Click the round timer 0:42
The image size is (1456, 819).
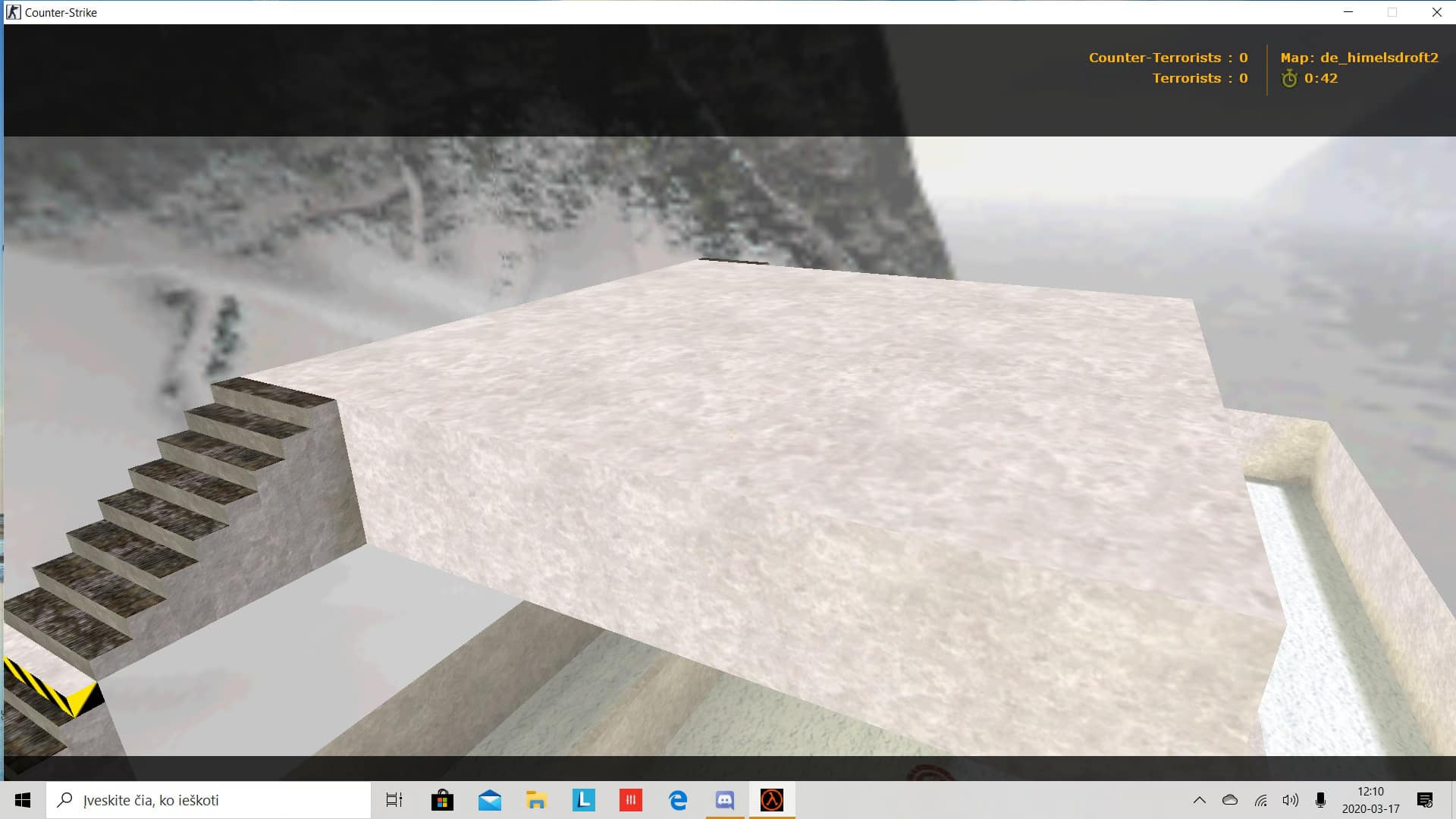[1321, 78]
